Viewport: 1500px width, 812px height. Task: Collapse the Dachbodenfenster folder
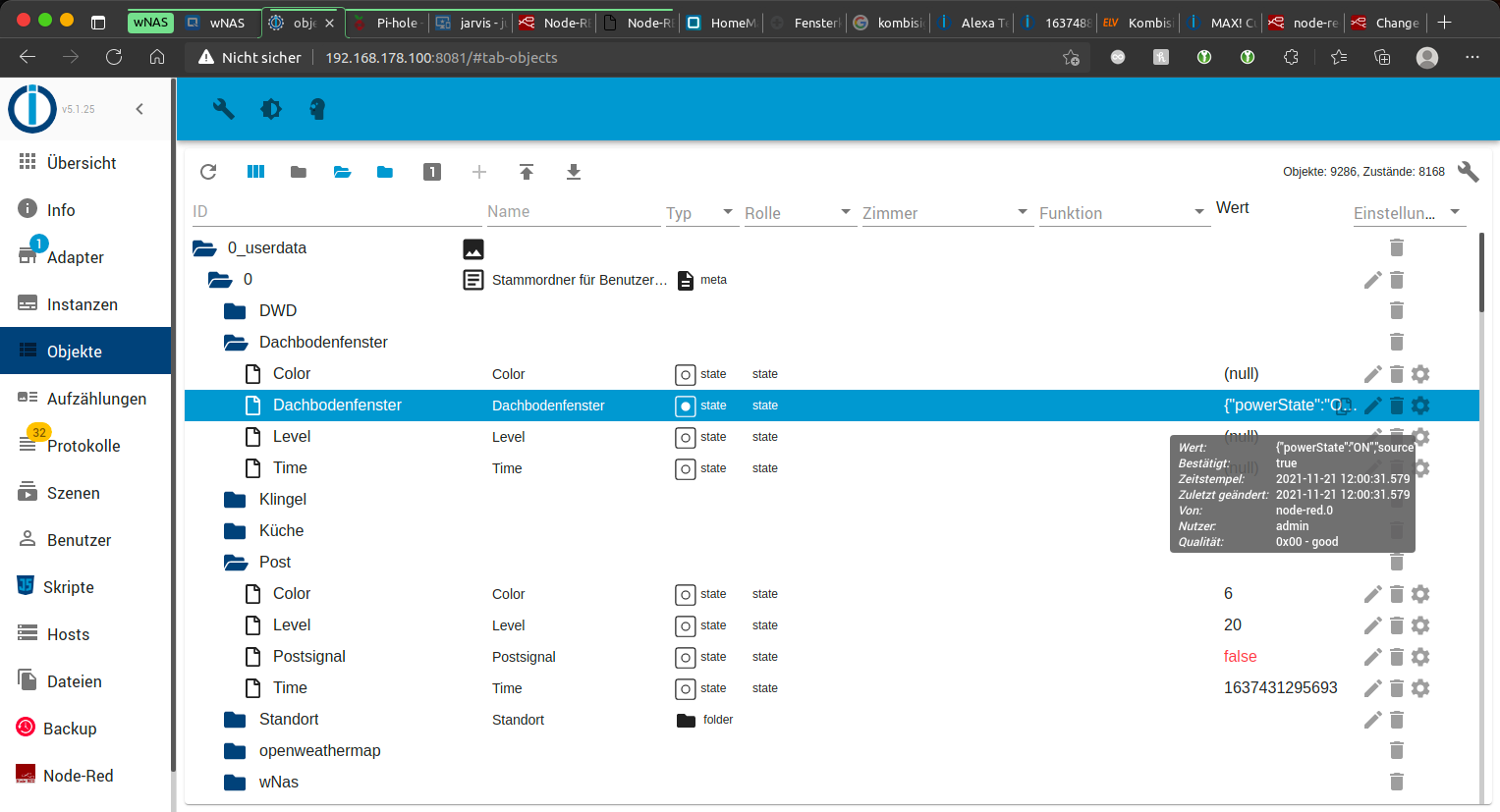[236, 343]
